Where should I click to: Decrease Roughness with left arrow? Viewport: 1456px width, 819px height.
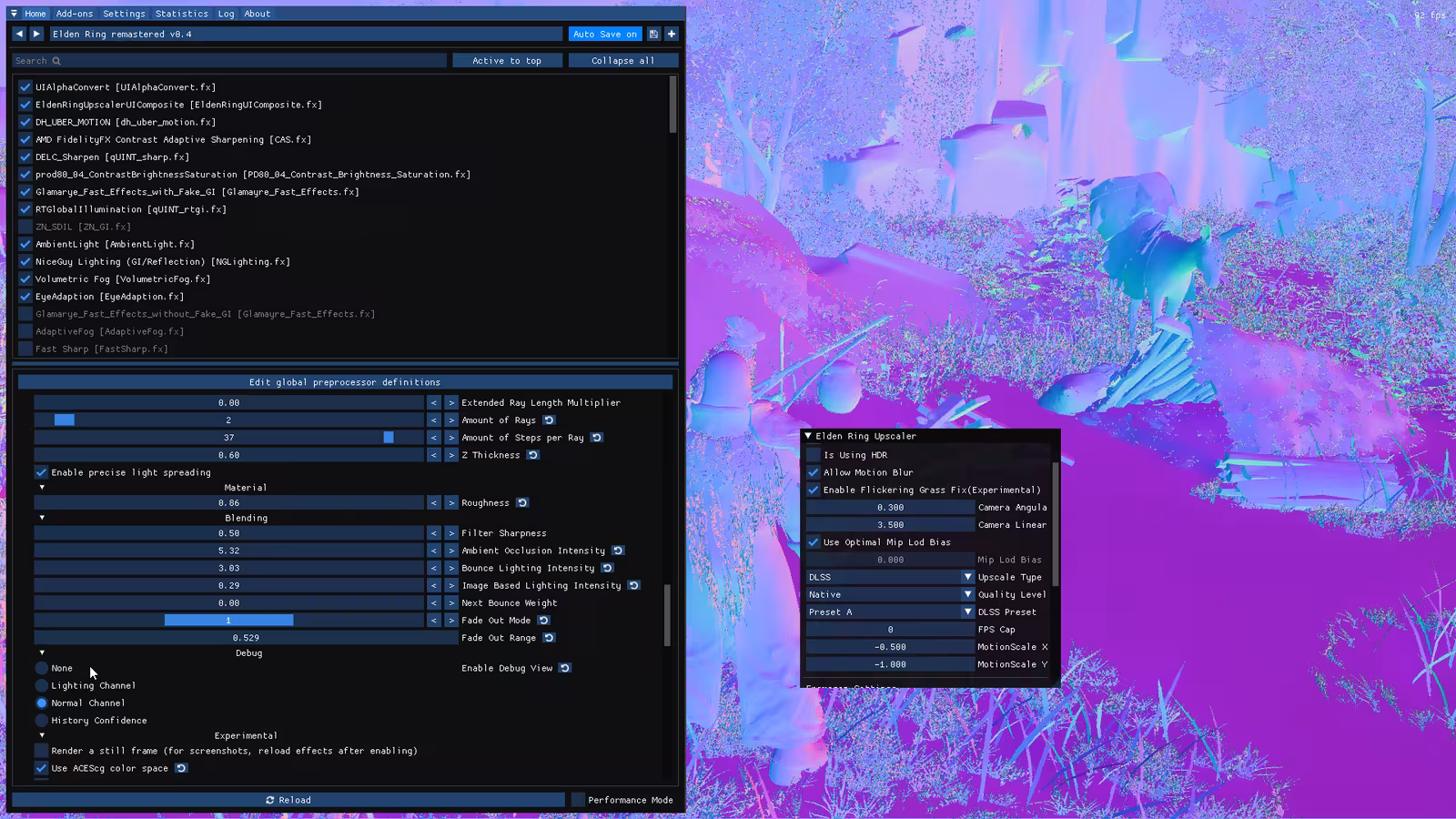(x=434, y=502)
